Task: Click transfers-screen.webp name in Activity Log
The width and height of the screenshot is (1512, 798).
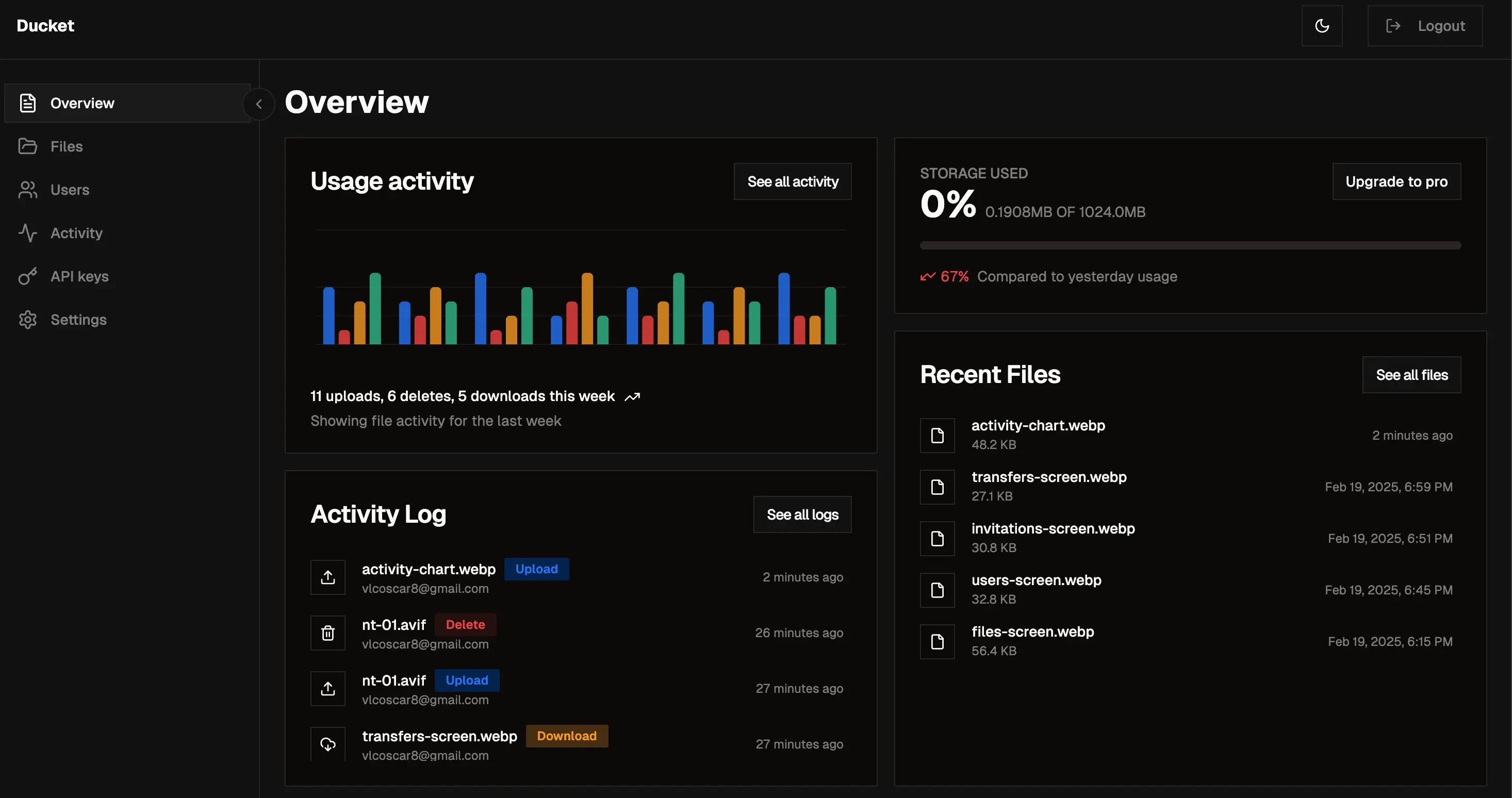Action: [x=440, y=736]
